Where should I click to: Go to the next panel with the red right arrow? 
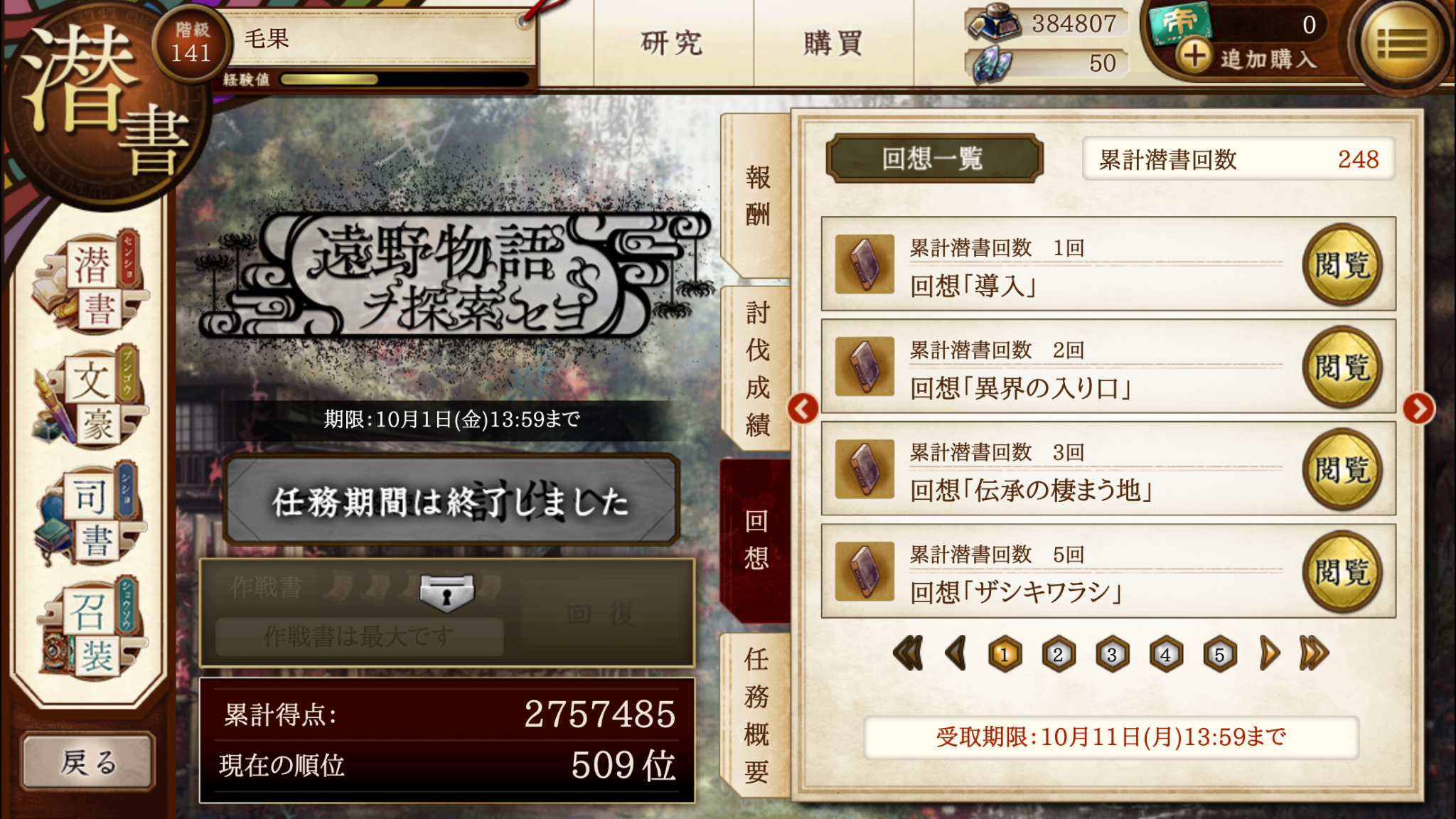[1418, 408]
